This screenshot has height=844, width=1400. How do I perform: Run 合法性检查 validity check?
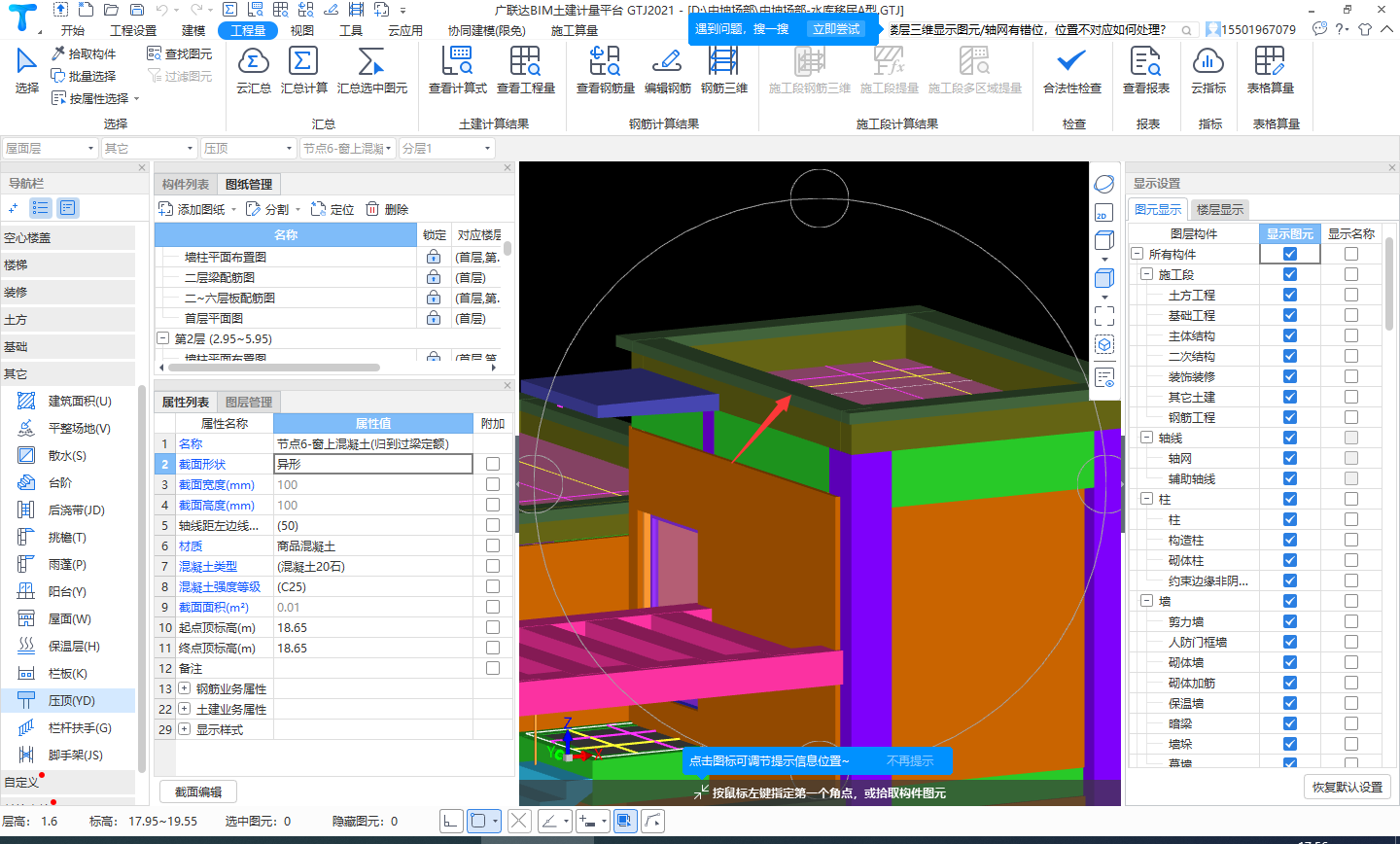[1071, 70]
